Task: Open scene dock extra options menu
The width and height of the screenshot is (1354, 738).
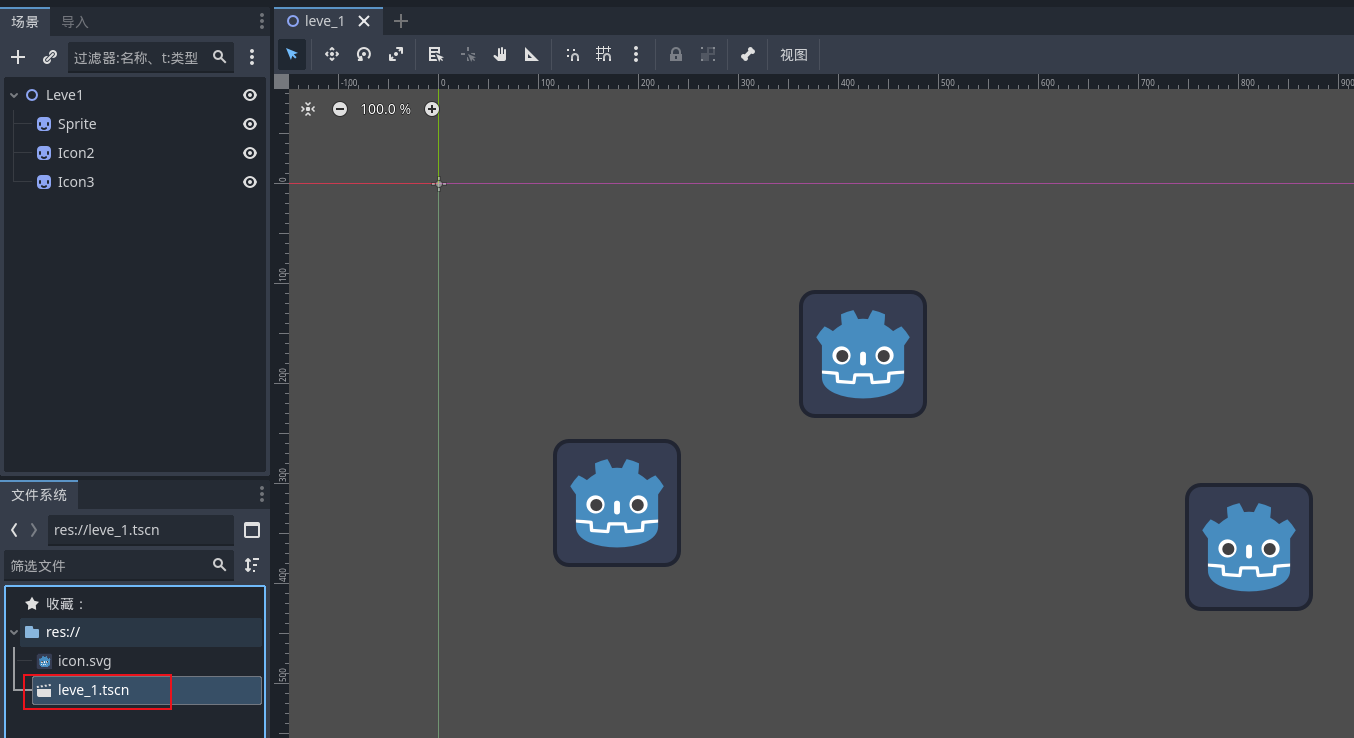Action: [252, 57]
